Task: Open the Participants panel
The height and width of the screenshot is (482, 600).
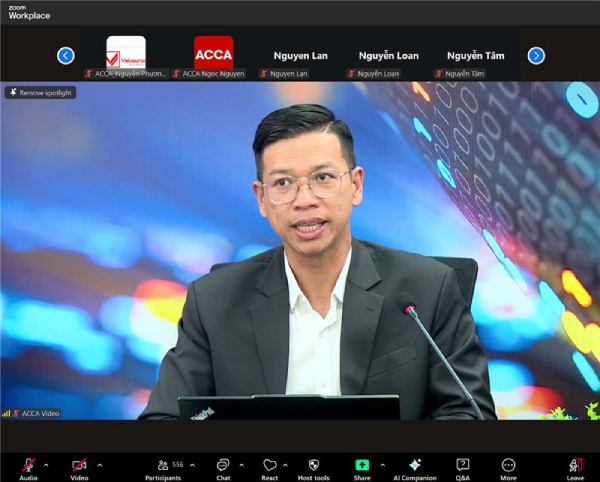Action: point(162,466)
